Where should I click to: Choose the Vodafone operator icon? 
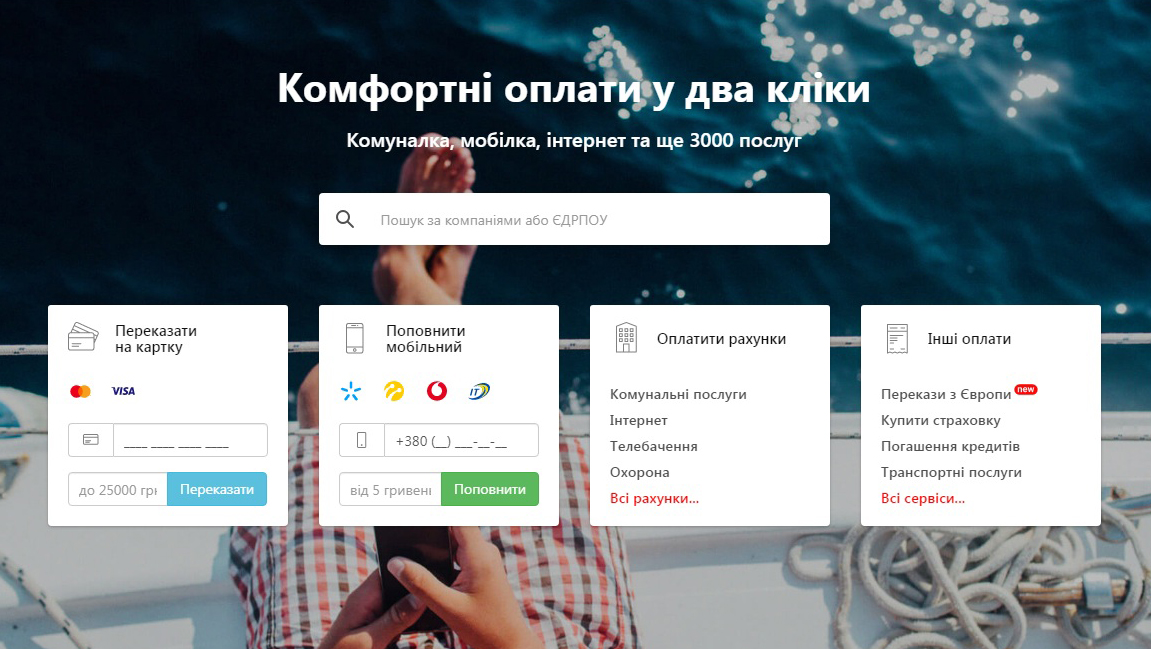pyautogui.click(x=437, y=391)
